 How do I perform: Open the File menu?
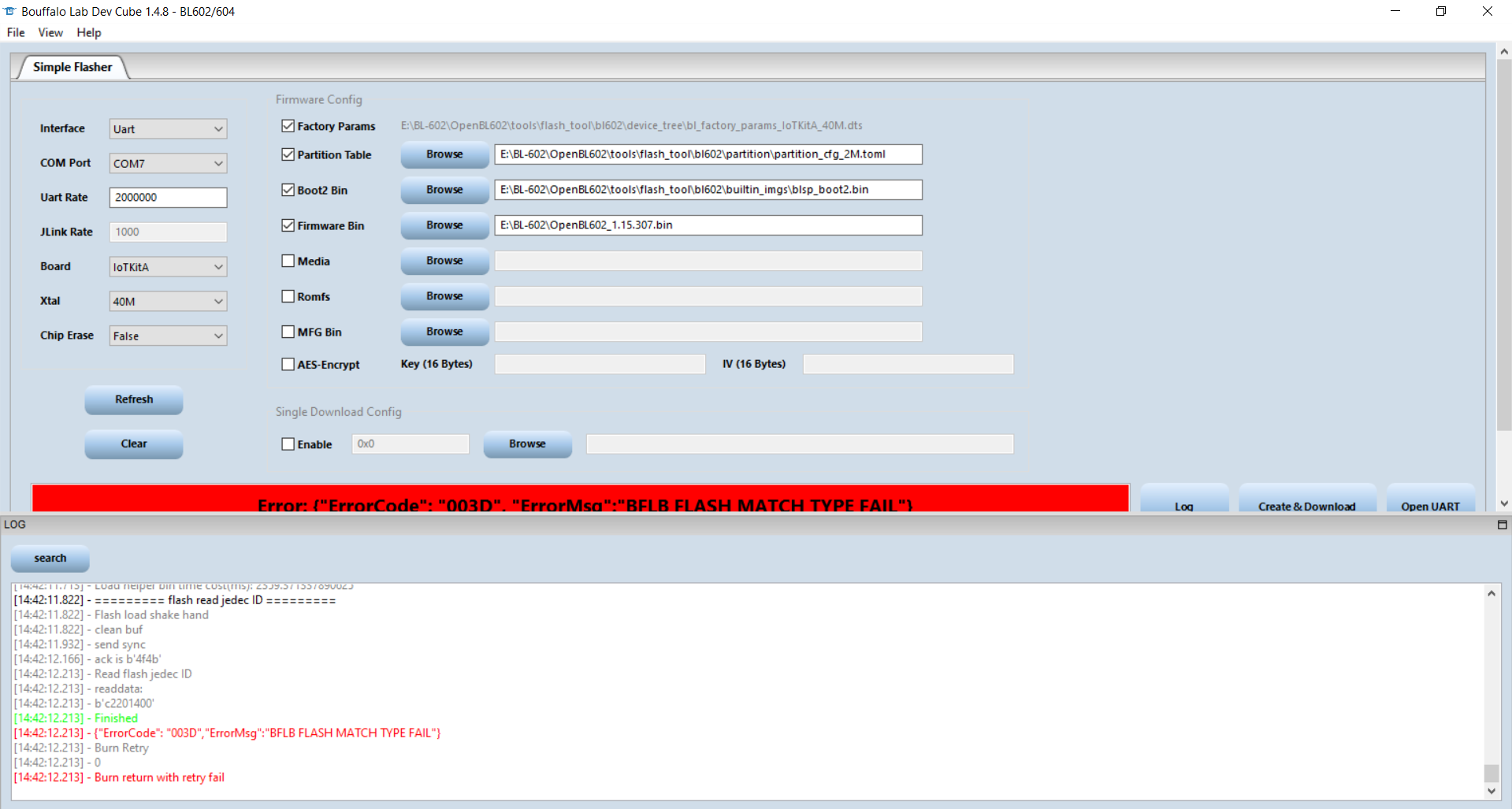click(x=16, y=32)
